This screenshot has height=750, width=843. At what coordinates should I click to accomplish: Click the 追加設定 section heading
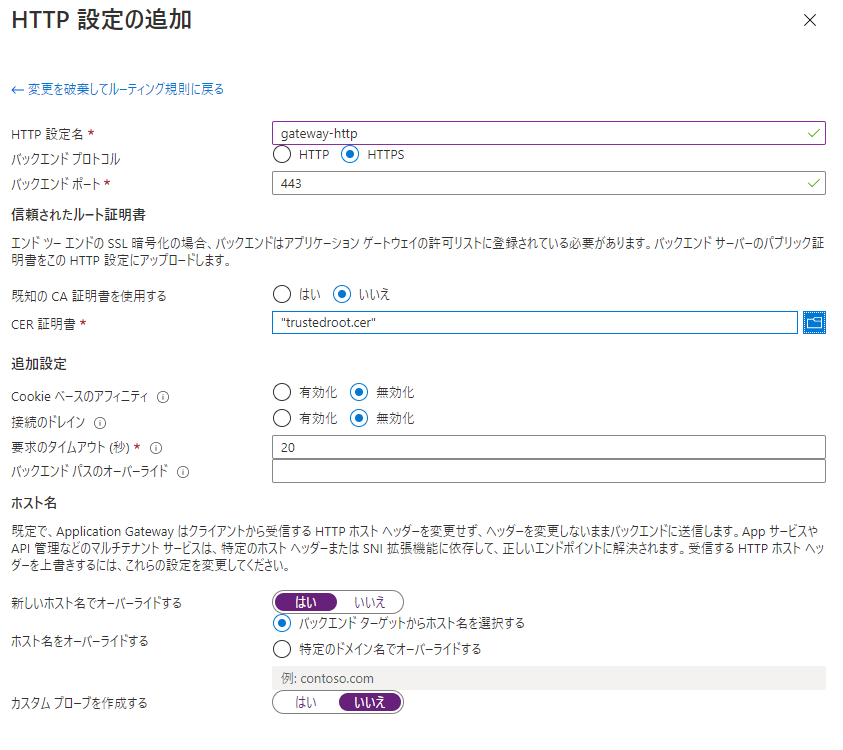pos(39,364)
